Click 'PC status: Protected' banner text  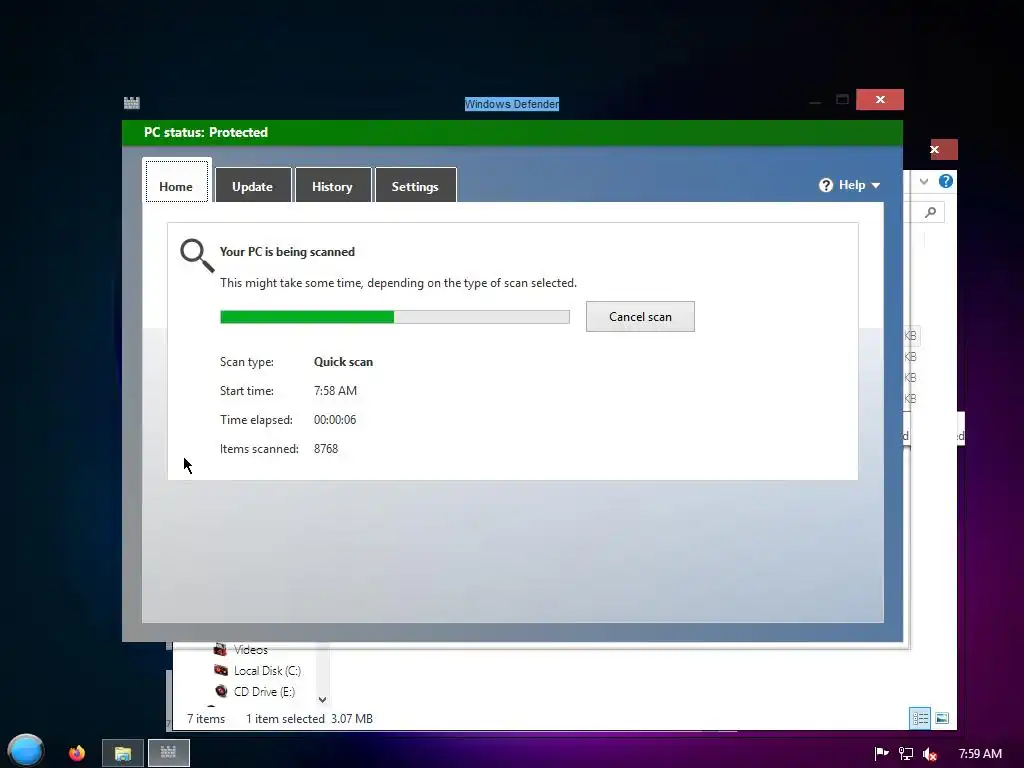pos(206,132)
